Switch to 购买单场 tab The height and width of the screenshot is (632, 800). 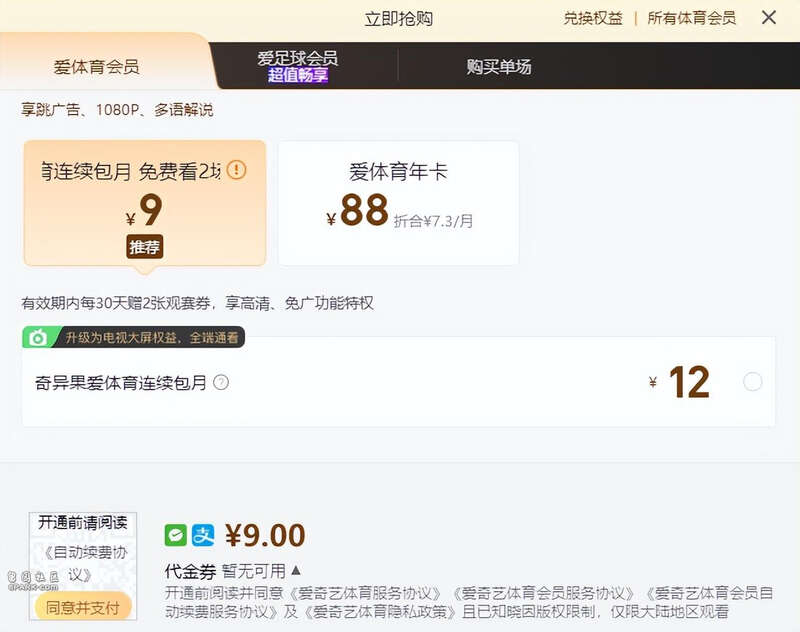click(498, 66)
